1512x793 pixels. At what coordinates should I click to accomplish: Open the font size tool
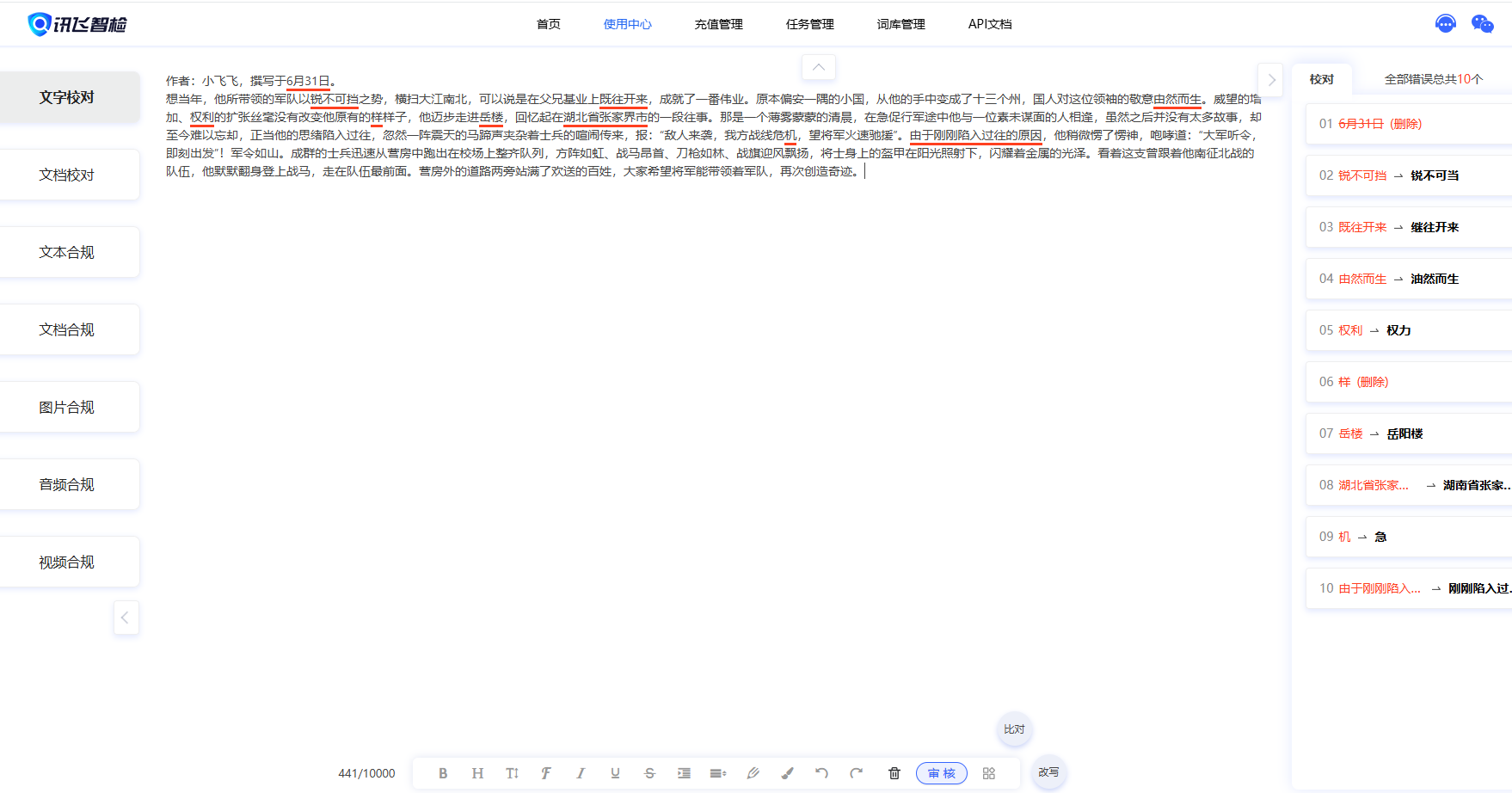pyautogui.click(x=512, y=773)
